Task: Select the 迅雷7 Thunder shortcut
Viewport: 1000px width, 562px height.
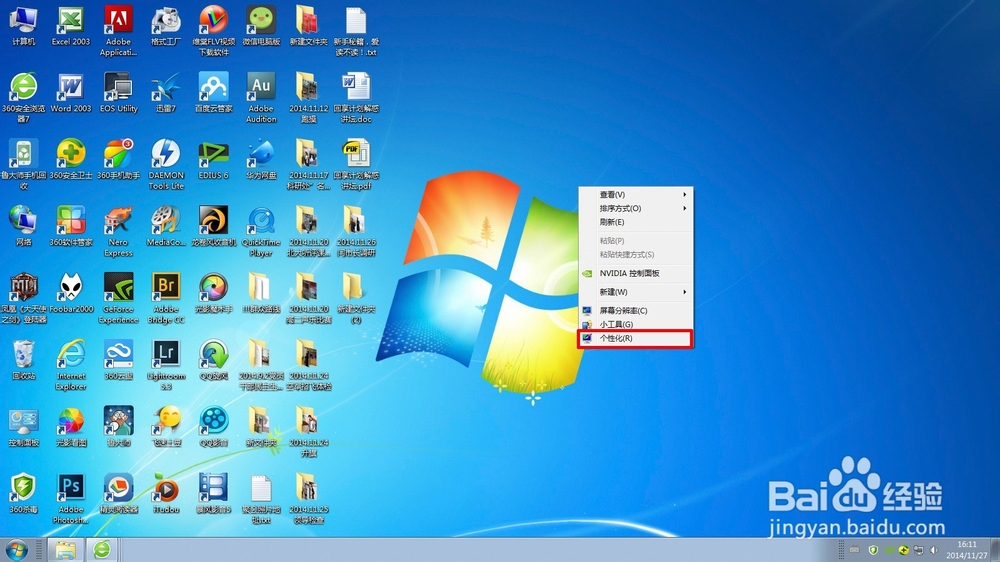Action: click(166, 93)
